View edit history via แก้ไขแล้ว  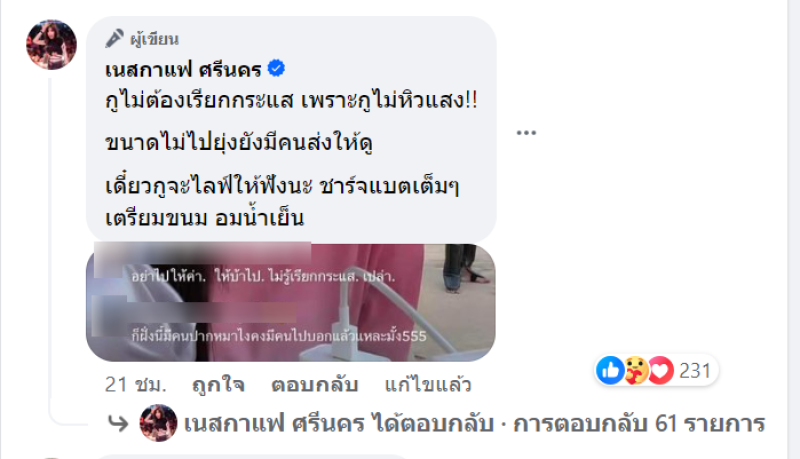(428, 385)
